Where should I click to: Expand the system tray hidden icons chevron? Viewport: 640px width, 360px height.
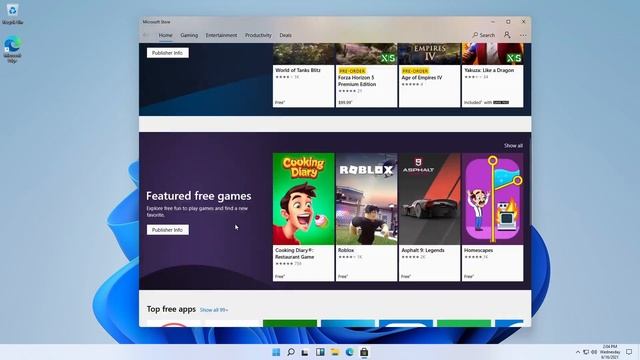[578, 352]
